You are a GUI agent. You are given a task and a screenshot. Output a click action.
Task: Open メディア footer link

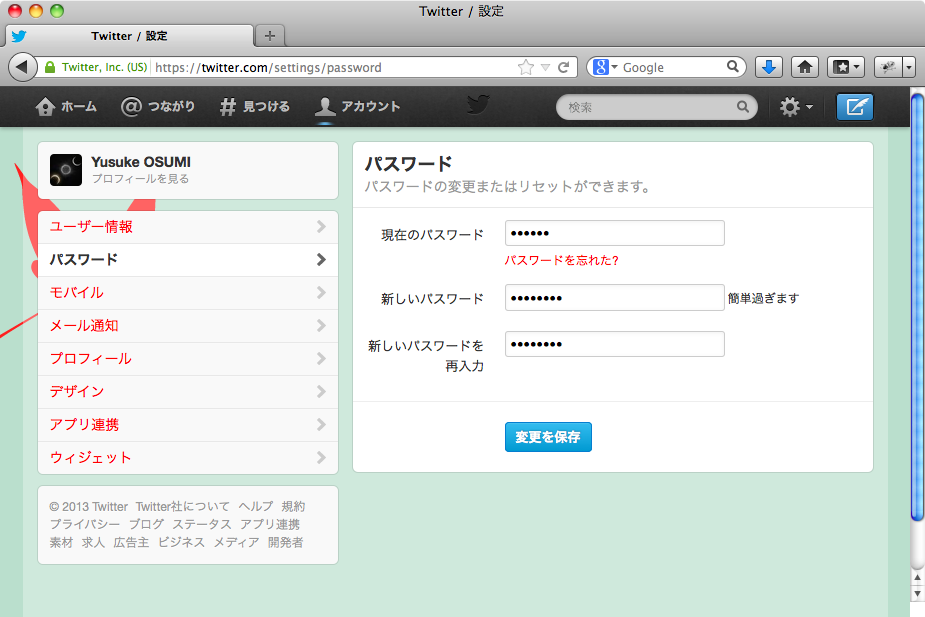[236, 542]
